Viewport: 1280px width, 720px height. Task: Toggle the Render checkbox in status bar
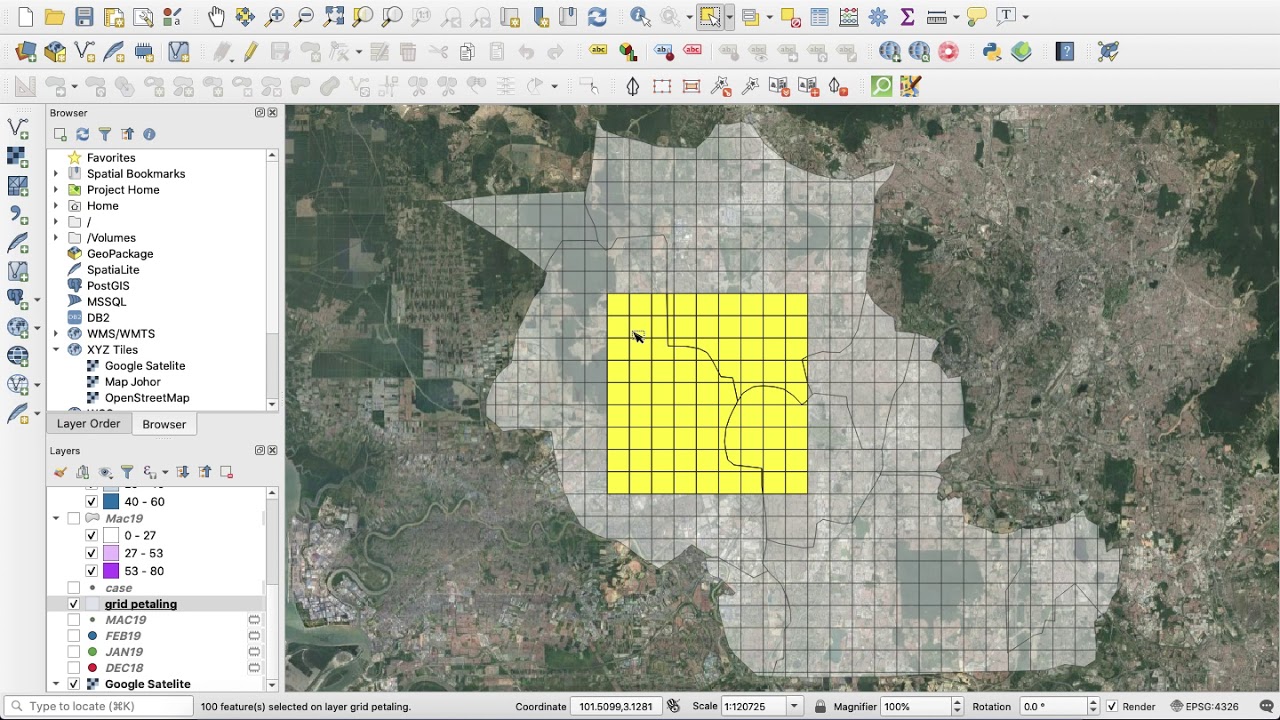[x=1111, y=706]
